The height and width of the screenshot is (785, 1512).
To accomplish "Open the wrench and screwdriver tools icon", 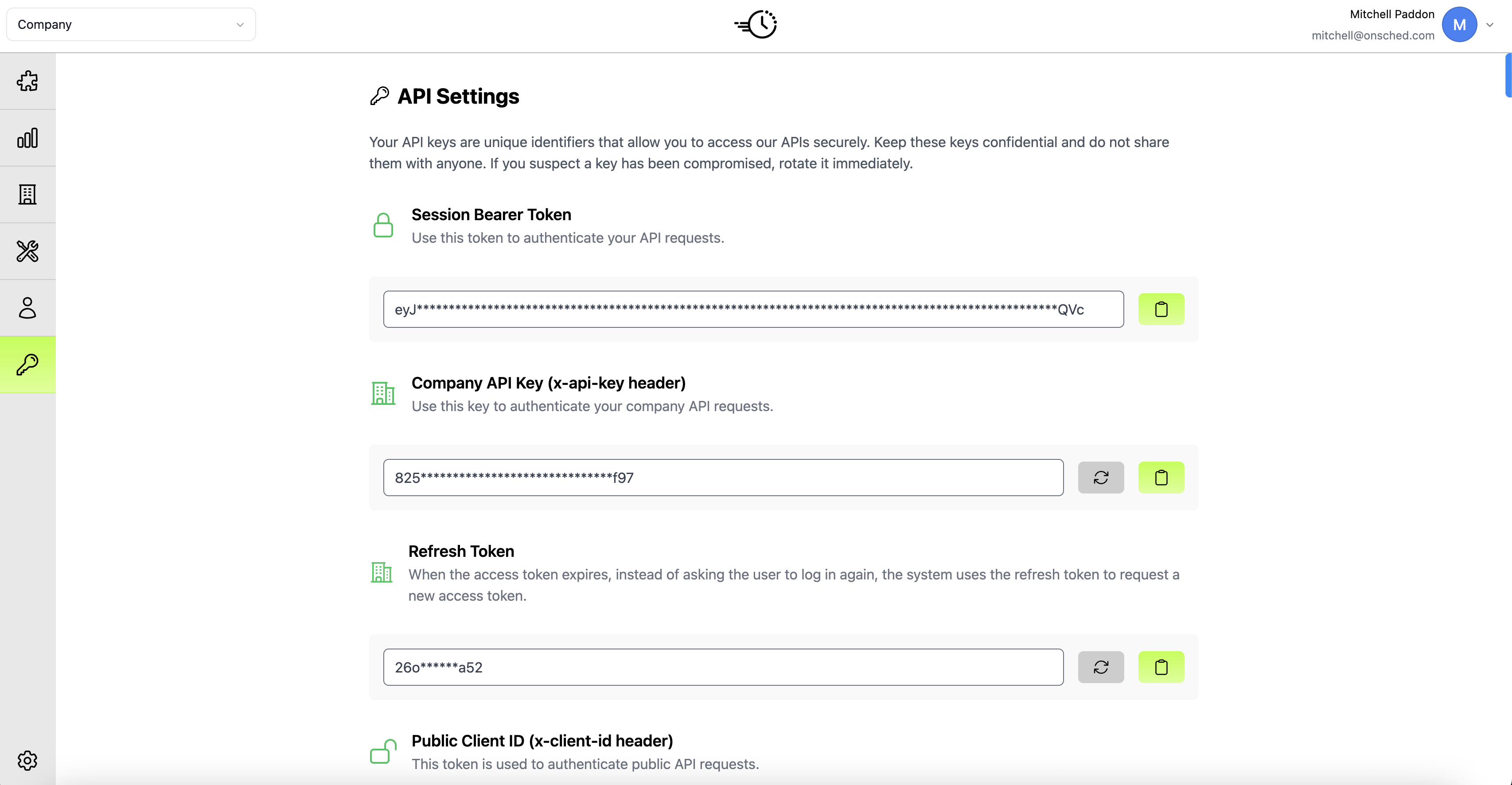I will click(27, 251).
